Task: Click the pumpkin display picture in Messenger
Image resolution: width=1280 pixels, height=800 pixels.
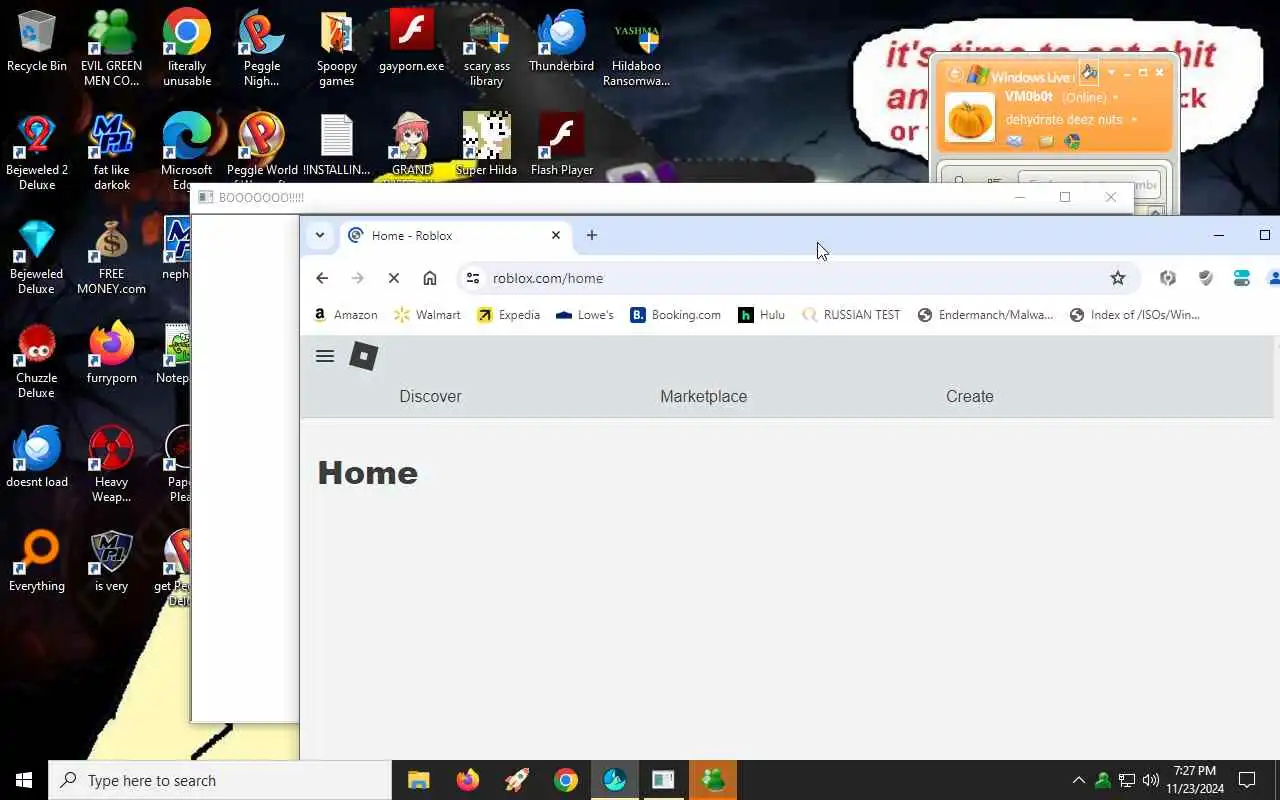Action: click(x=970, y=118)
